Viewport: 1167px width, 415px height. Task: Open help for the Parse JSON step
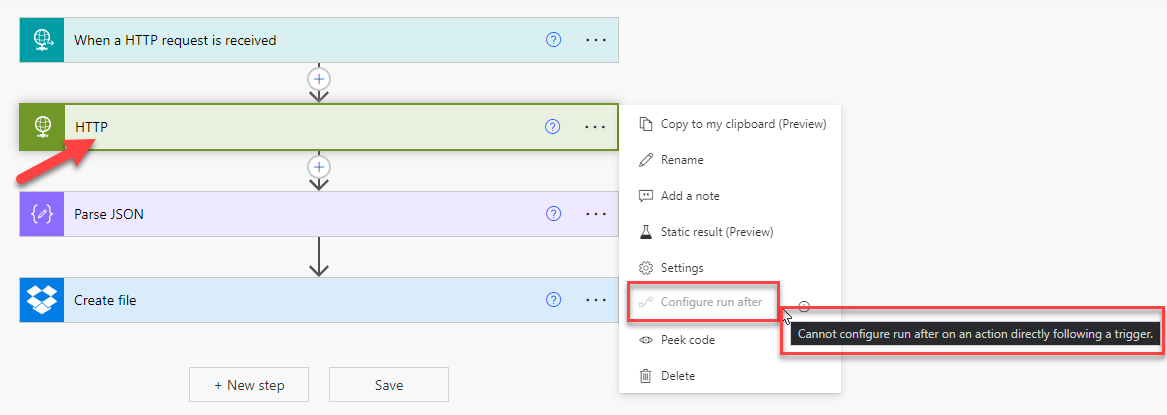[x=553, y=214]
